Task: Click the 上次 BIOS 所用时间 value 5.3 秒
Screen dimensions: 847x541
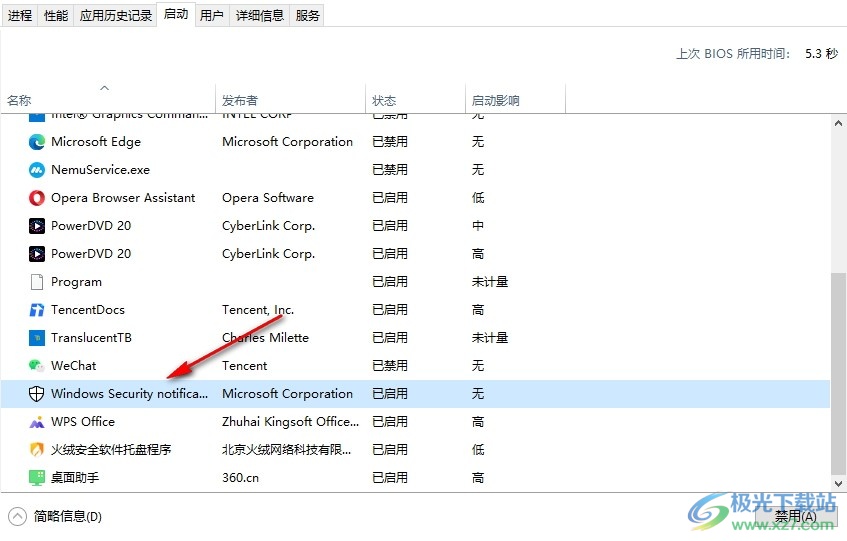Action: click(821, 53)
